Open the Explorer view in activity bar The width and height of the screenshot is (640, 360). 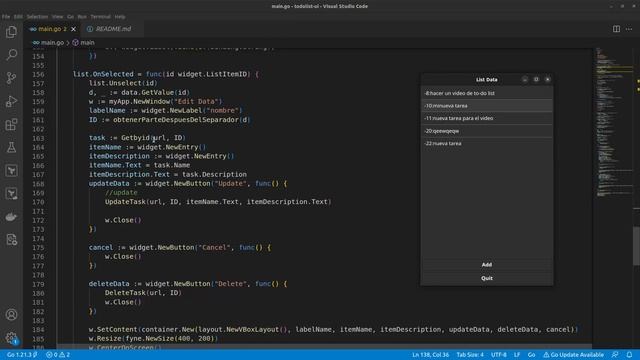tap(11, 32)
